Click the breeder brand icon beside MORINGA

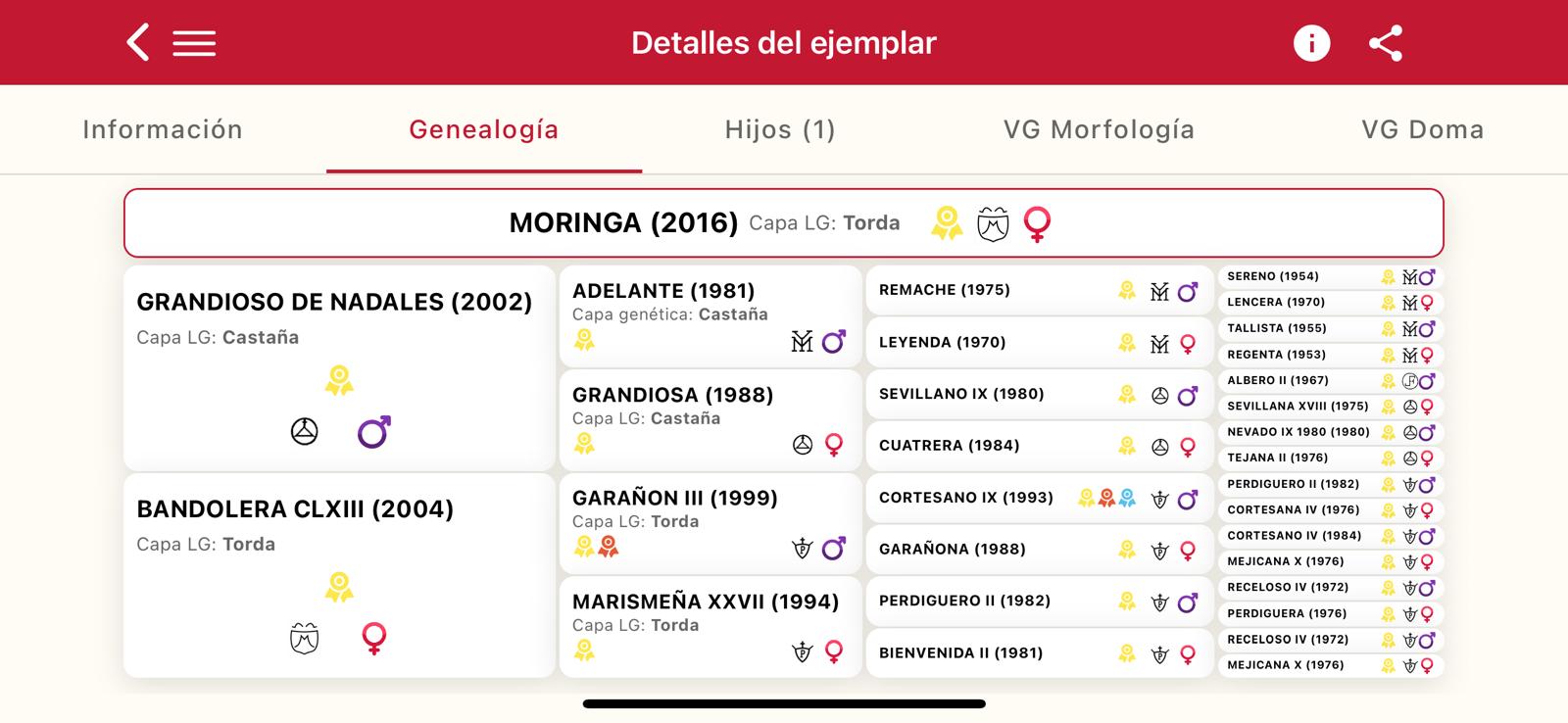click(993, 224)
